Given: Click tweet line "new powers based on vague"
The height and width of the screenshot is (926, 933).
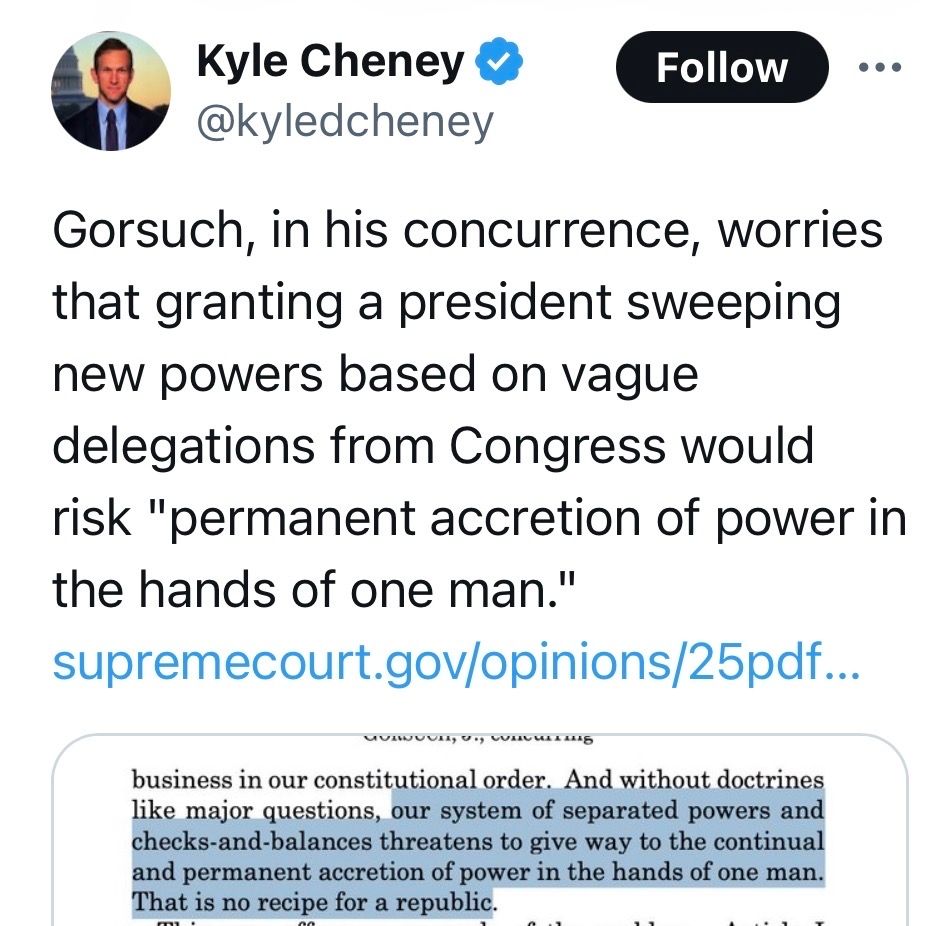Looking at the screenshot, I should [x=374, y=374].
